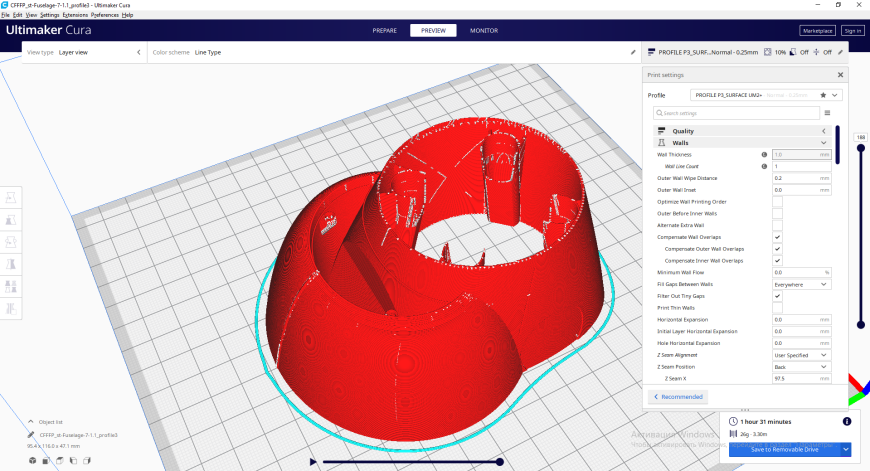870x471 pixels.
Task: Open the Extensions menu
Action: 75,15
